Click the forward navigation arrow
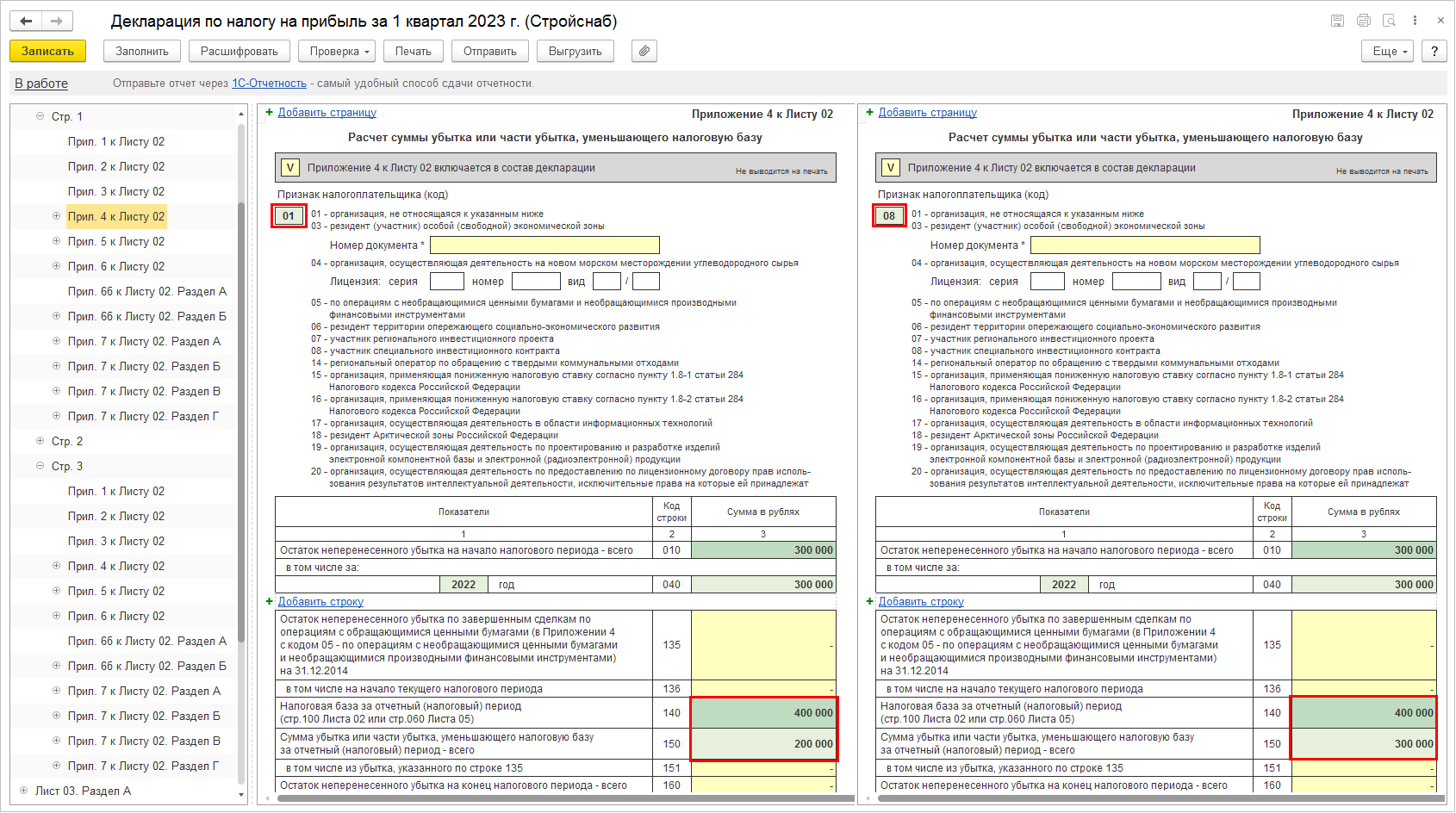This screenshot has width=1456, height=813. (x=57, y=21)
